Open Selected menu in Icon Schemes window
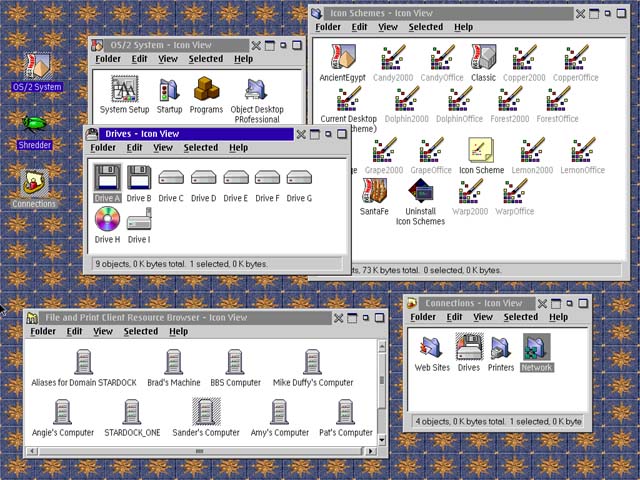 pos(426,27)
